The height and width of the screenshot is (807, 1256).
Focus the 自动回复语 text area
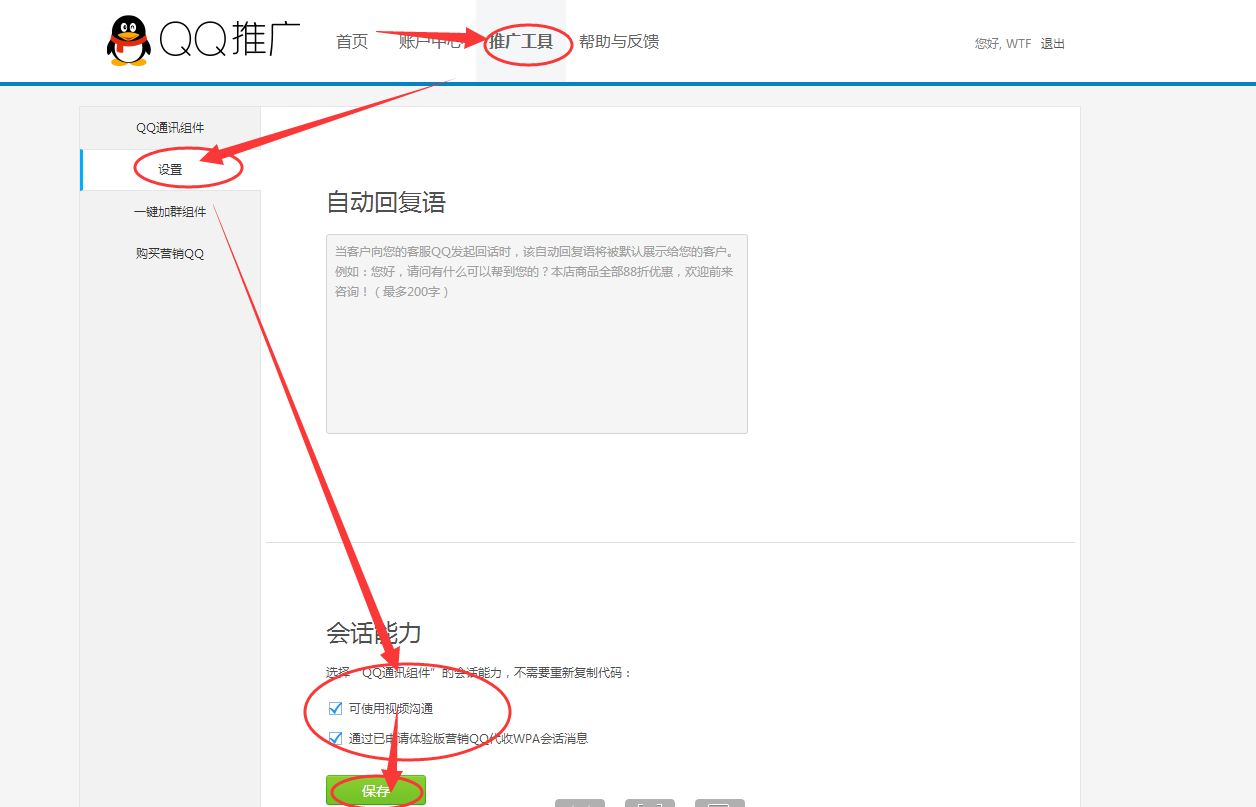click(x=537, y=334)
